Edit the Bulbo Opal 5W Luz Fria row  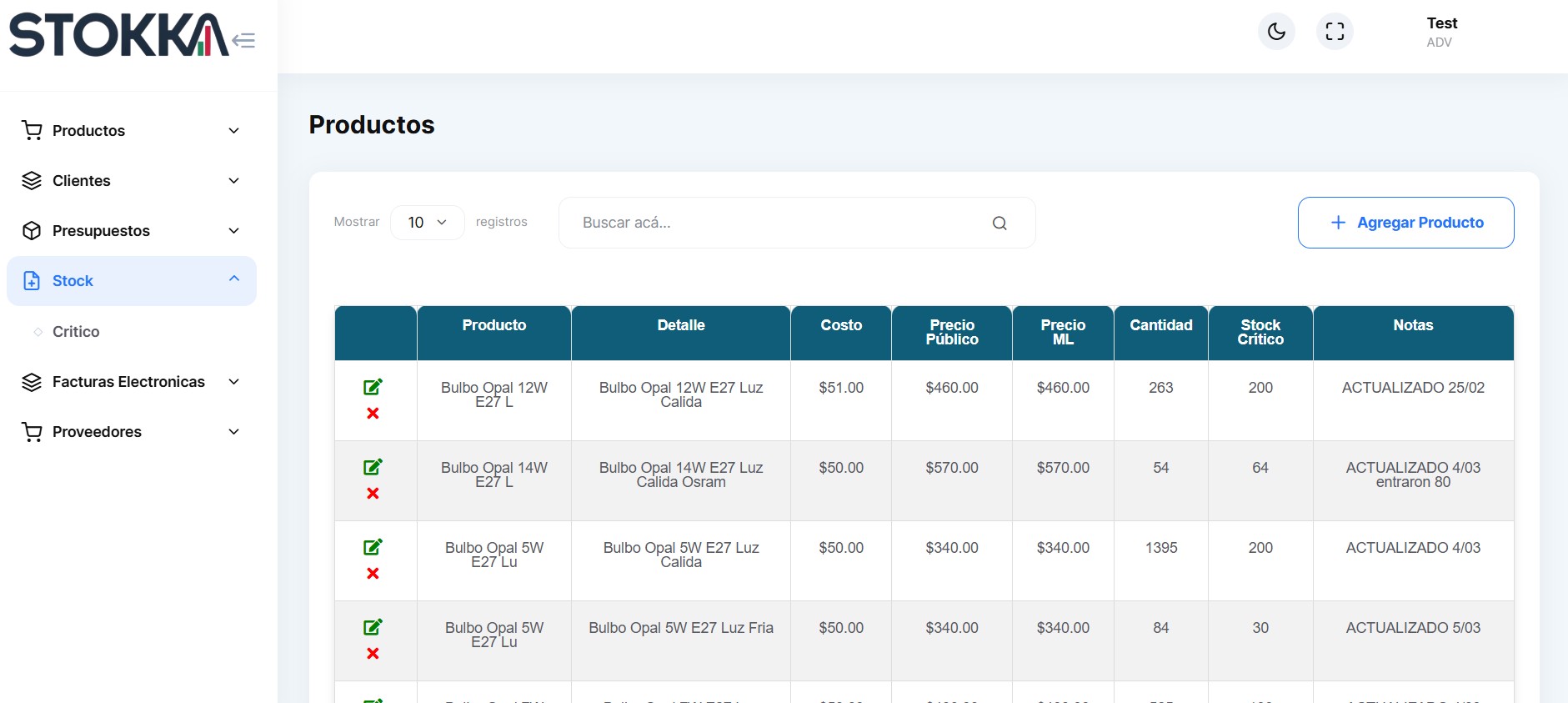click(x=373, y=627)
